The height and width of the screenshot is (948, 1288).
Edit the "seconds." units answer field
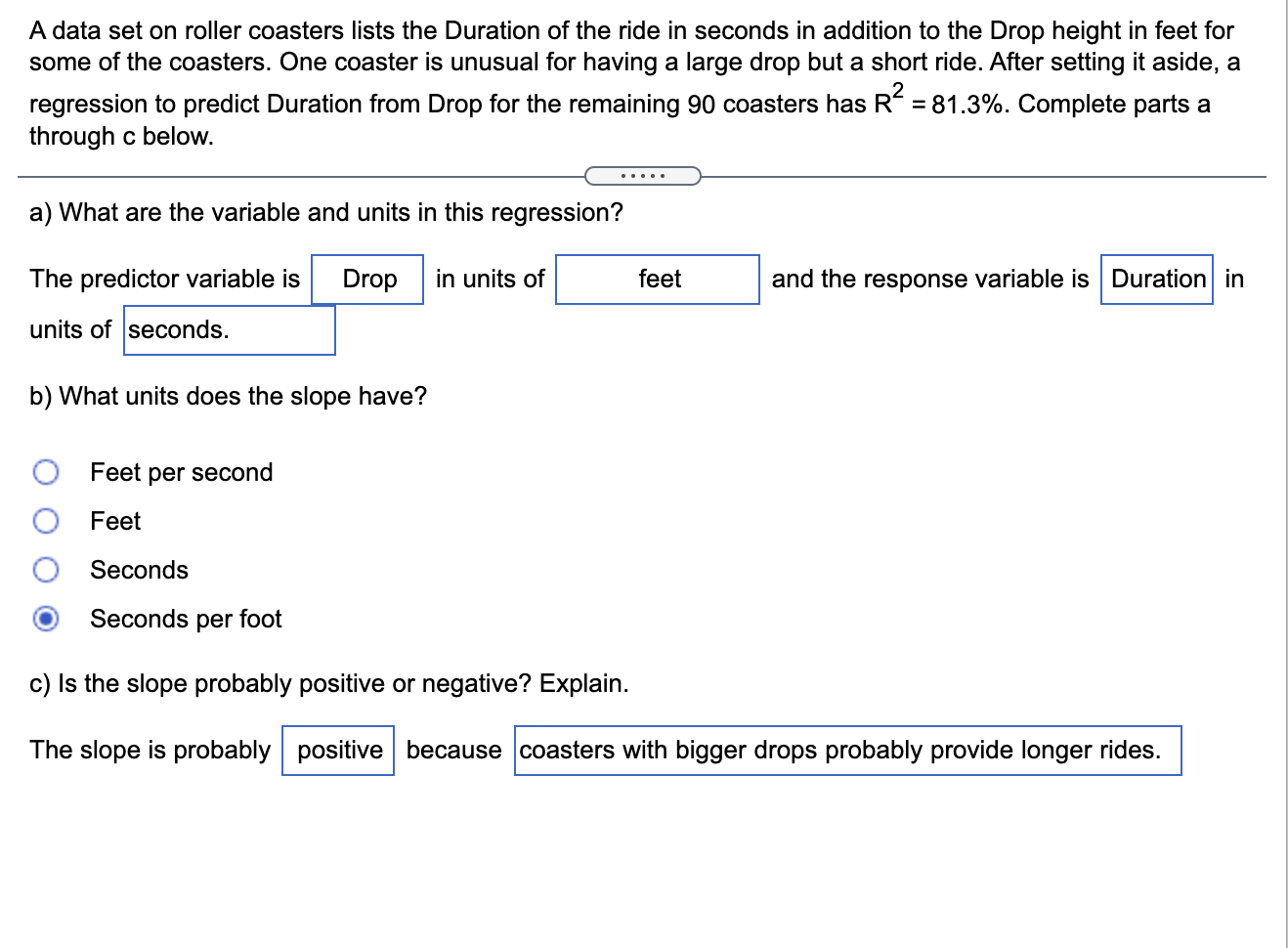coord(229,331)
